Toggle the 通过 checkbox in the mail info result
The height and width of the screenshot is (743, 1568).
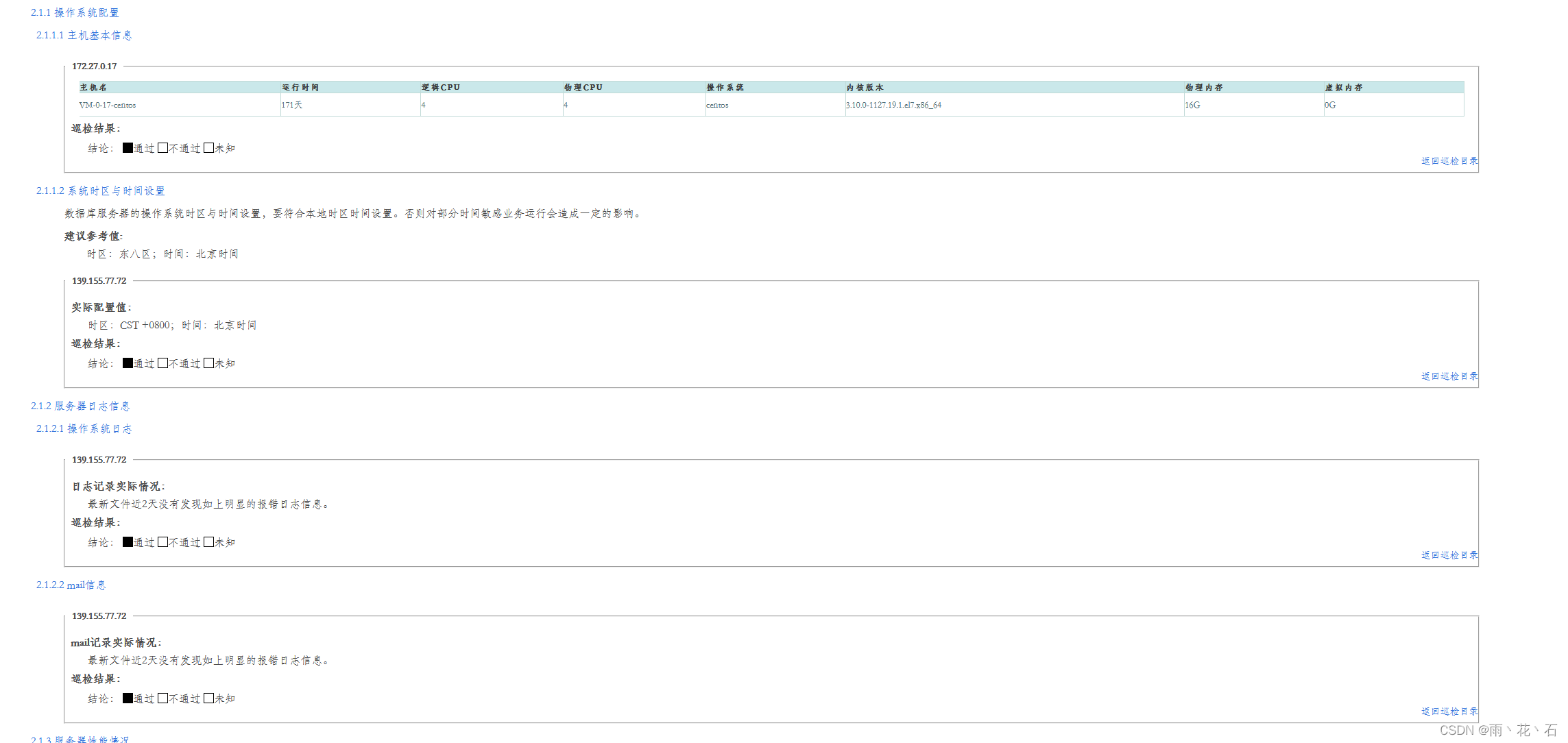128,698
